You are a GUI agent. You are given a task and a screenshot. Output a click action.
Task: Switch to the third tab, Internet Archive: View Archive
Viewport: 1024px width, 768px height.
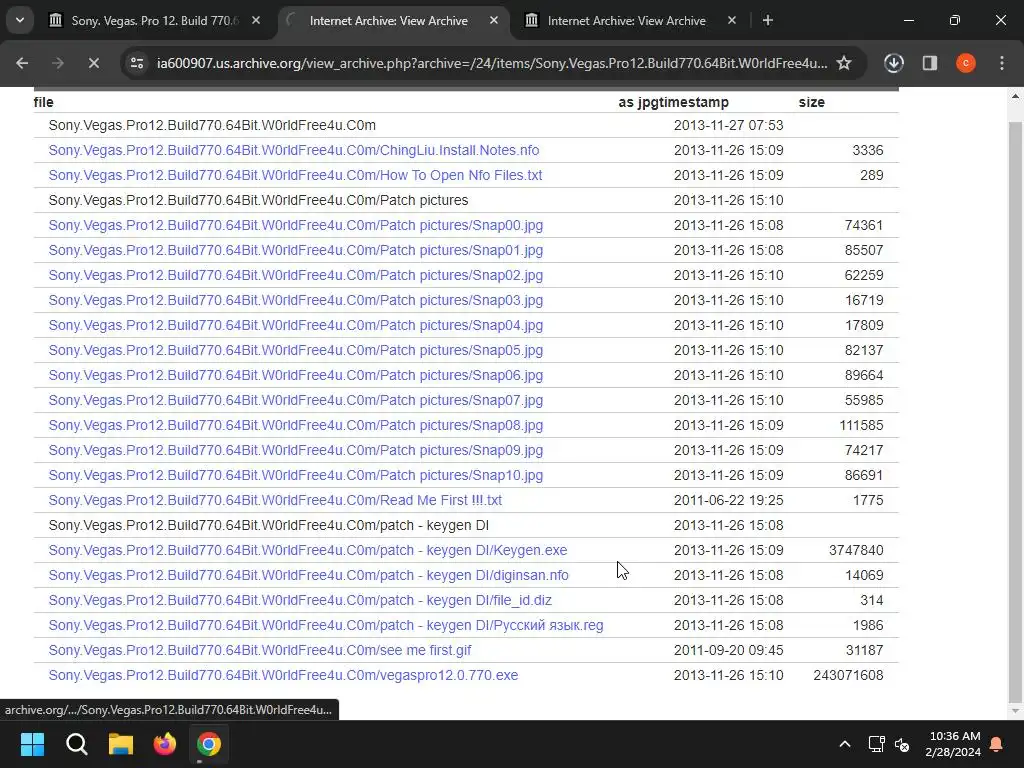[x=626, y=20]
